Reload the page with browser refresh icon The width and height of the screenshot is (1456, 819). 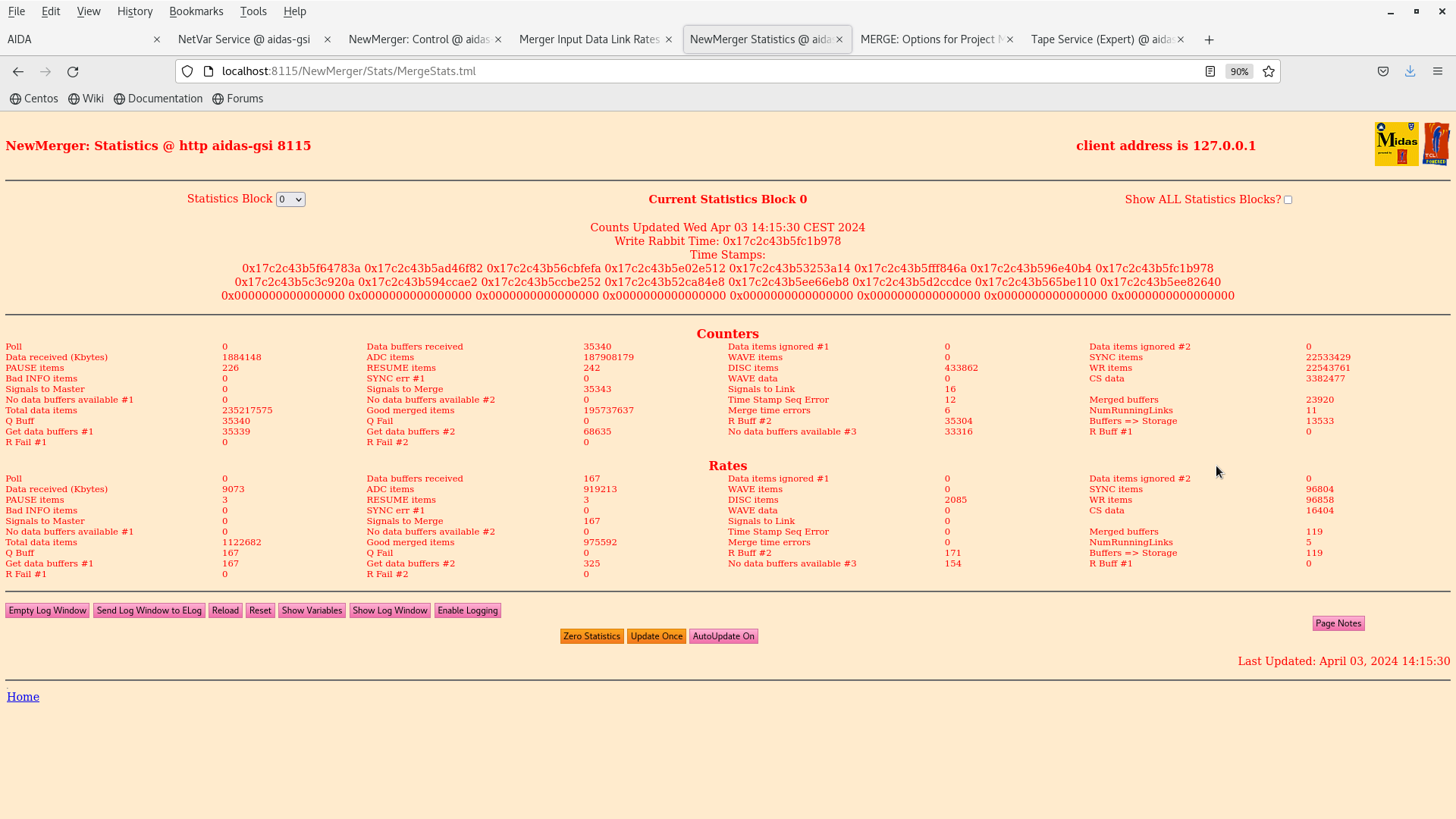[73, 71]
